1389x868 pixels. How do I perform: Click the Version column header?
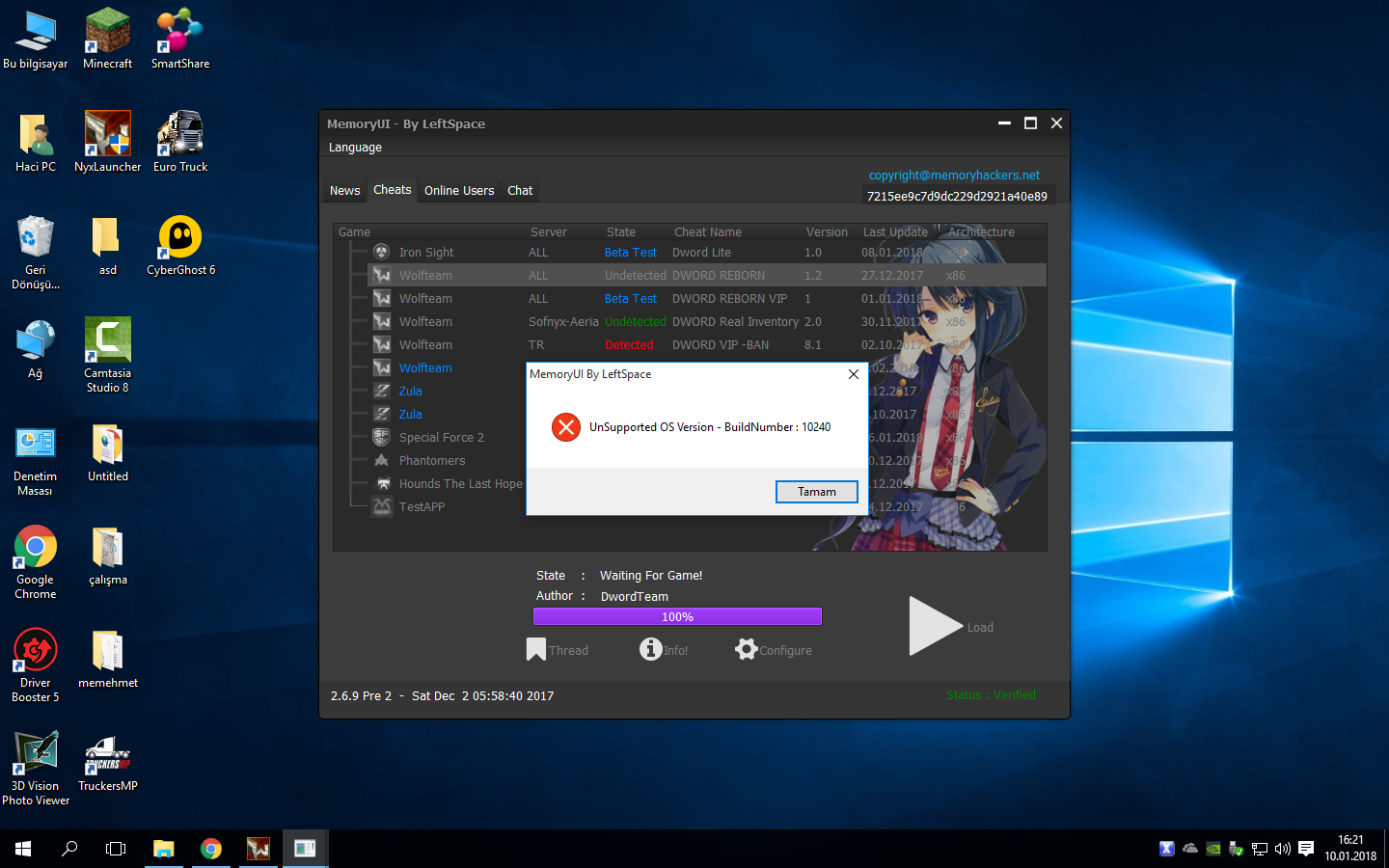click(x=827, y=232)
